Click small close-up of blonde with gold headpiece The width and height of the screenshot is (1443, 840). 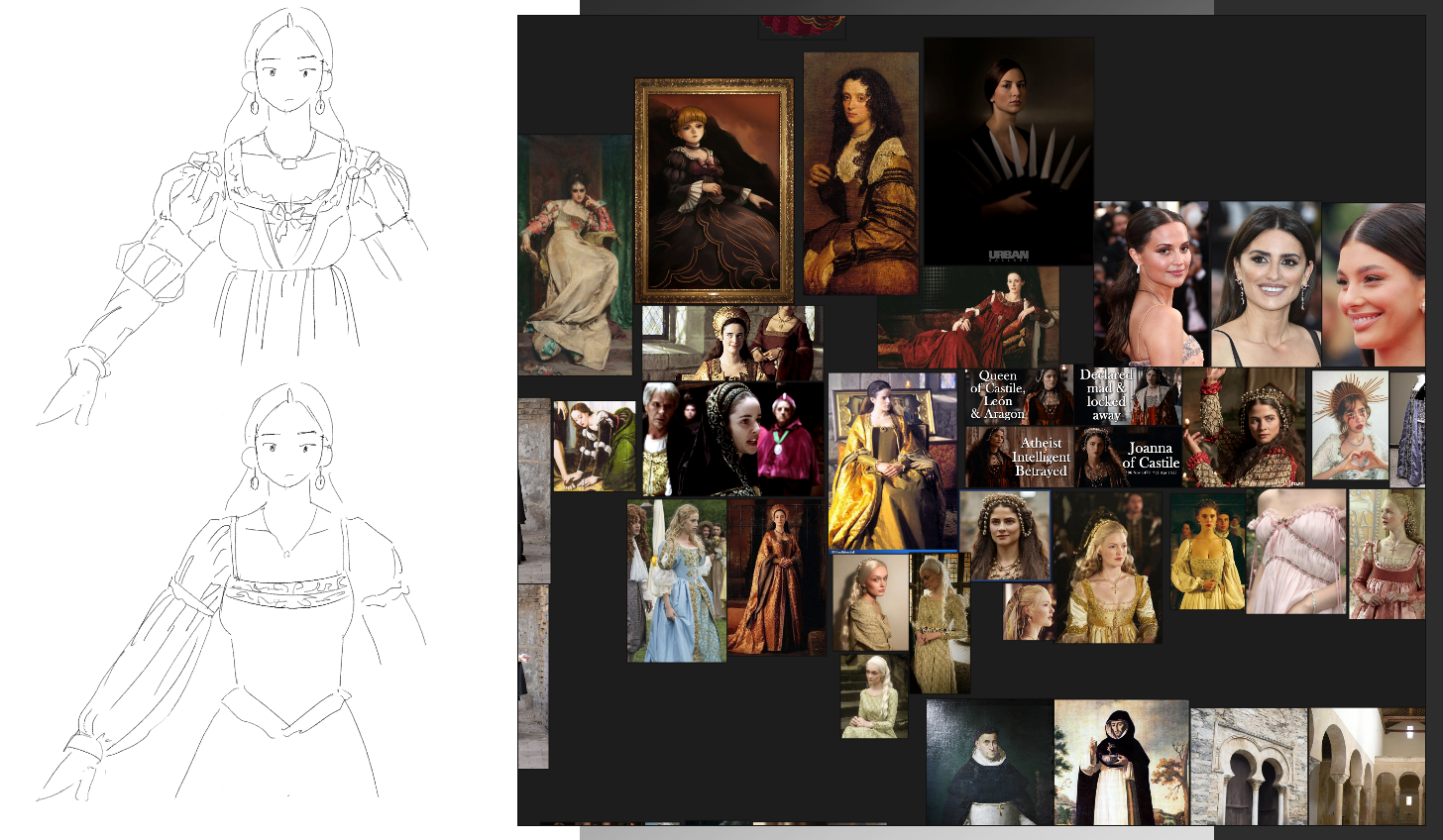click(x=1029, y=612)
